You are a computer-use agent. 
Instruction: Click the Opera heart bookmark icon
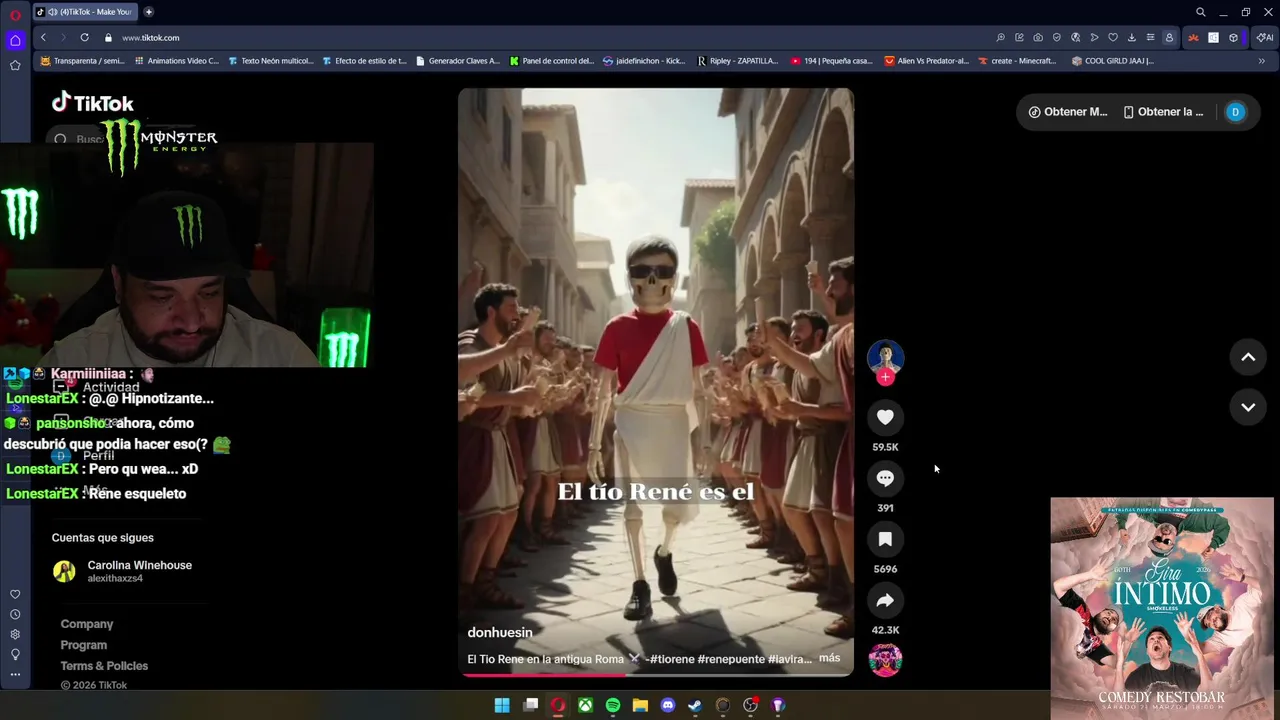[x=1112, y=37]
